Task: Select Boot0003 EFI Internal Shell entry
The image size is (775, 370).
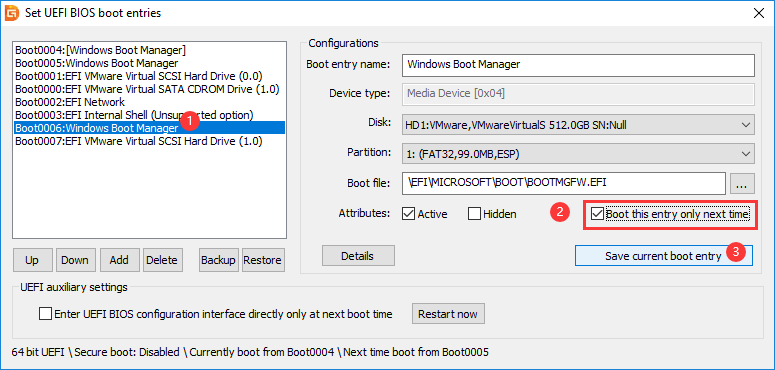Action: [134, 115]
